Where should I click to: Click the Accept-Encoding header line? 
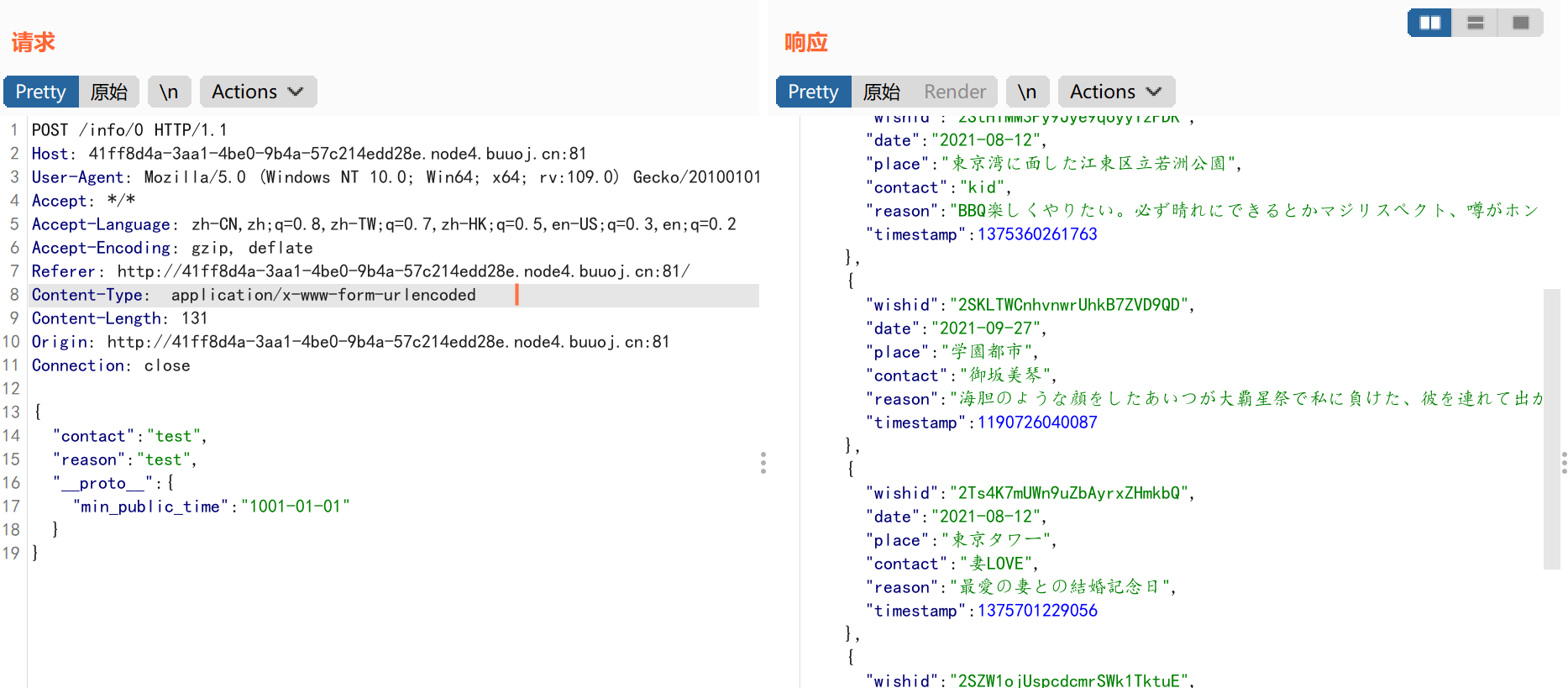coord(172,248)
